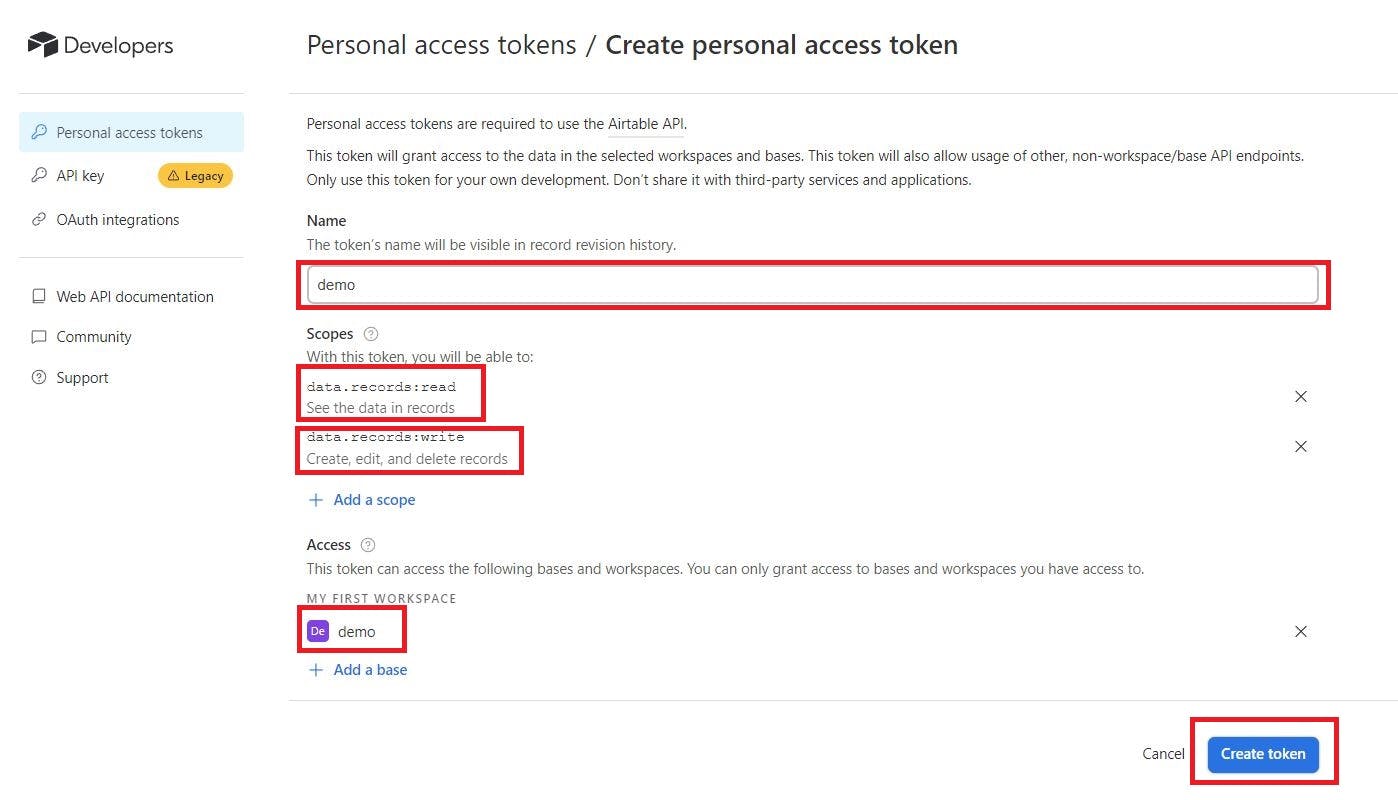The height and width of the screenshot is (800, 1398).
Task: Open Web API documentation via its book icon
Action: [x=38, y=296]
